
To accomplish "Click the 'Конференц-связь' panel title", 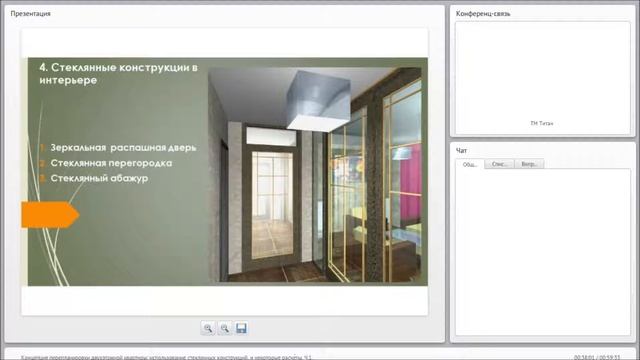I will 483,13.
